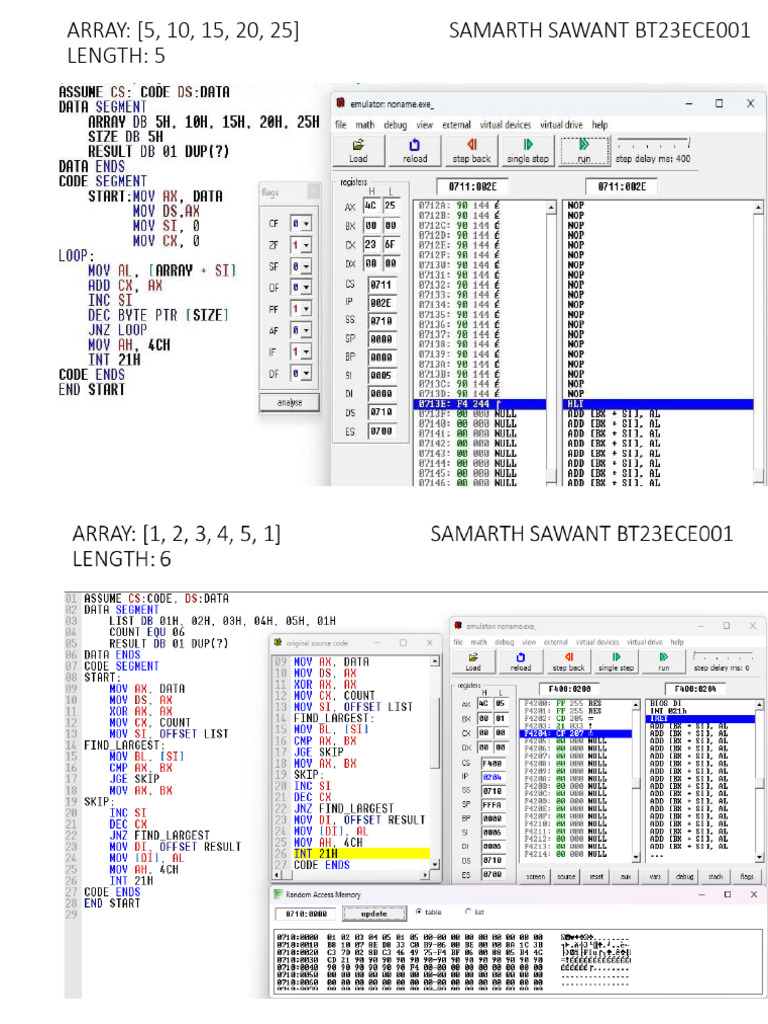
Task: Close the flags panel
Action: click(x=313, y=191)
